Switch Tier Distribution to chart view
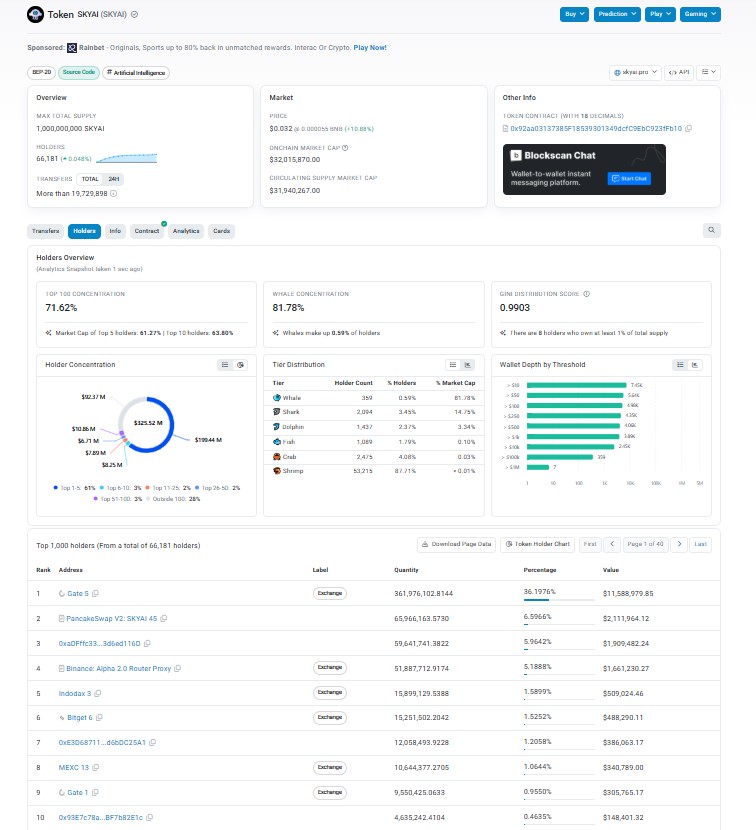 point(467,365)
